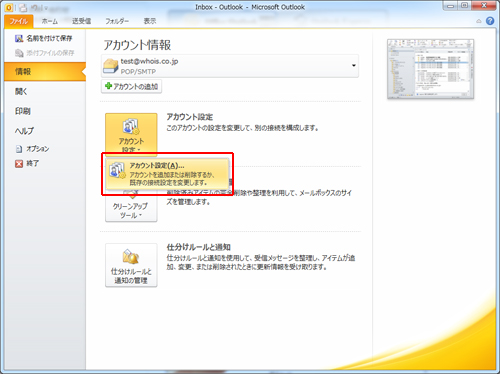Click the save-as icon beside 名前を付けて保存
Image resolution: width=500 pixels, height=374 pixels.
tap(19, 39)
